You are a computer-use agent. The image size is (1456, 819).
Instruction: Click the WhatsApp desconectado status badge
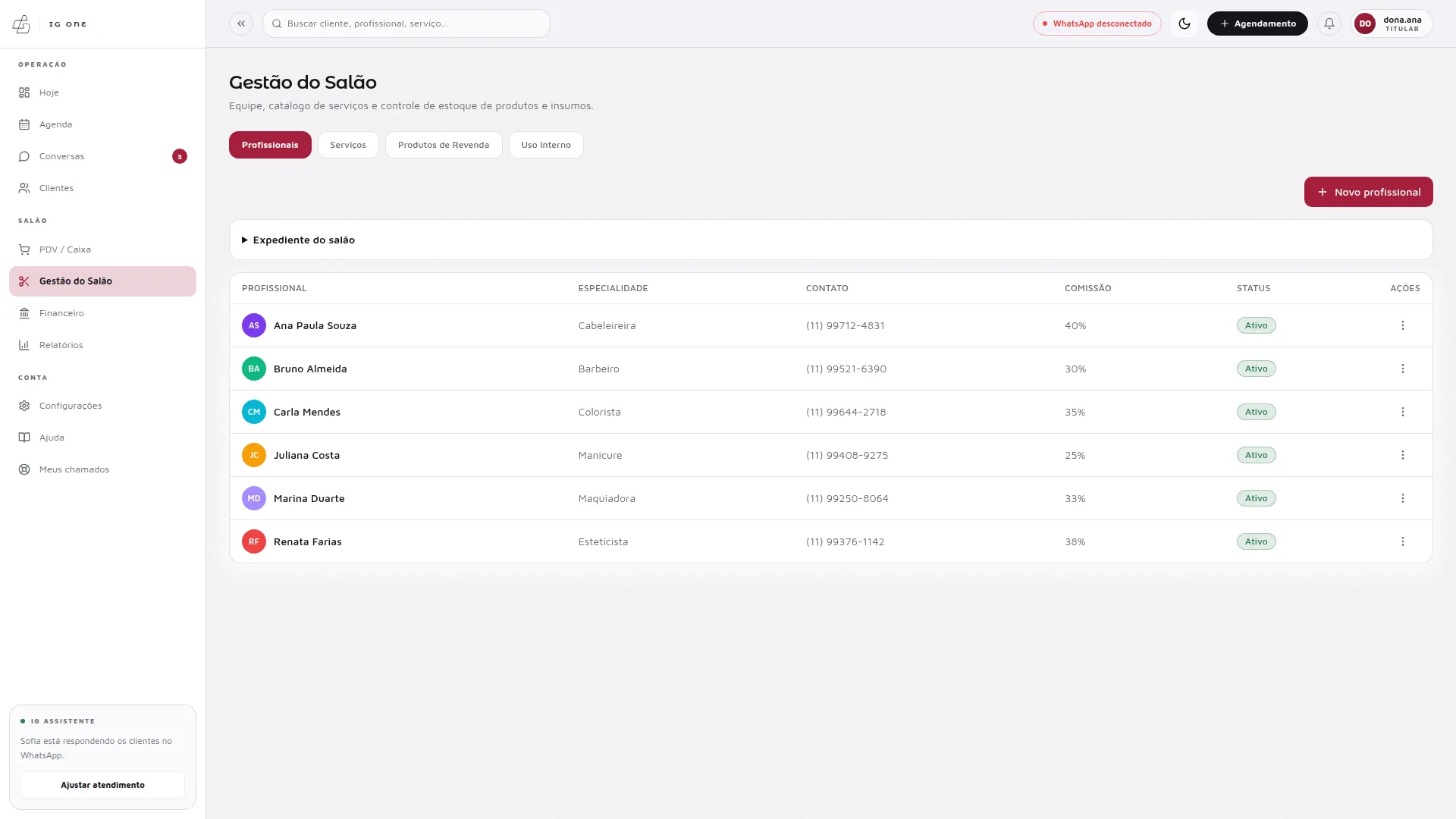[1097, 24]
